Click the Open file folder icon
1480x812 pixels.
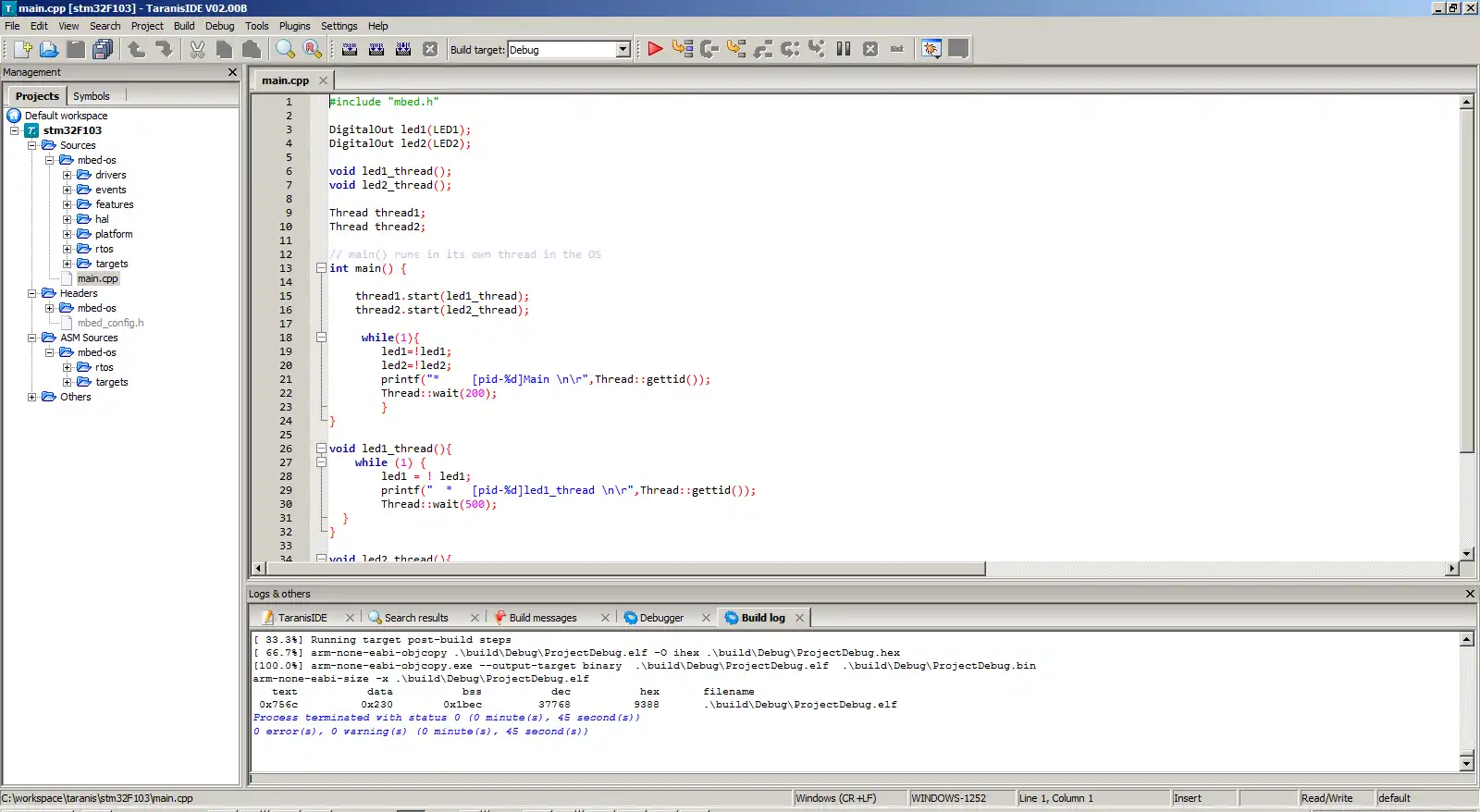pyautogui.click(x=49, y=49)
